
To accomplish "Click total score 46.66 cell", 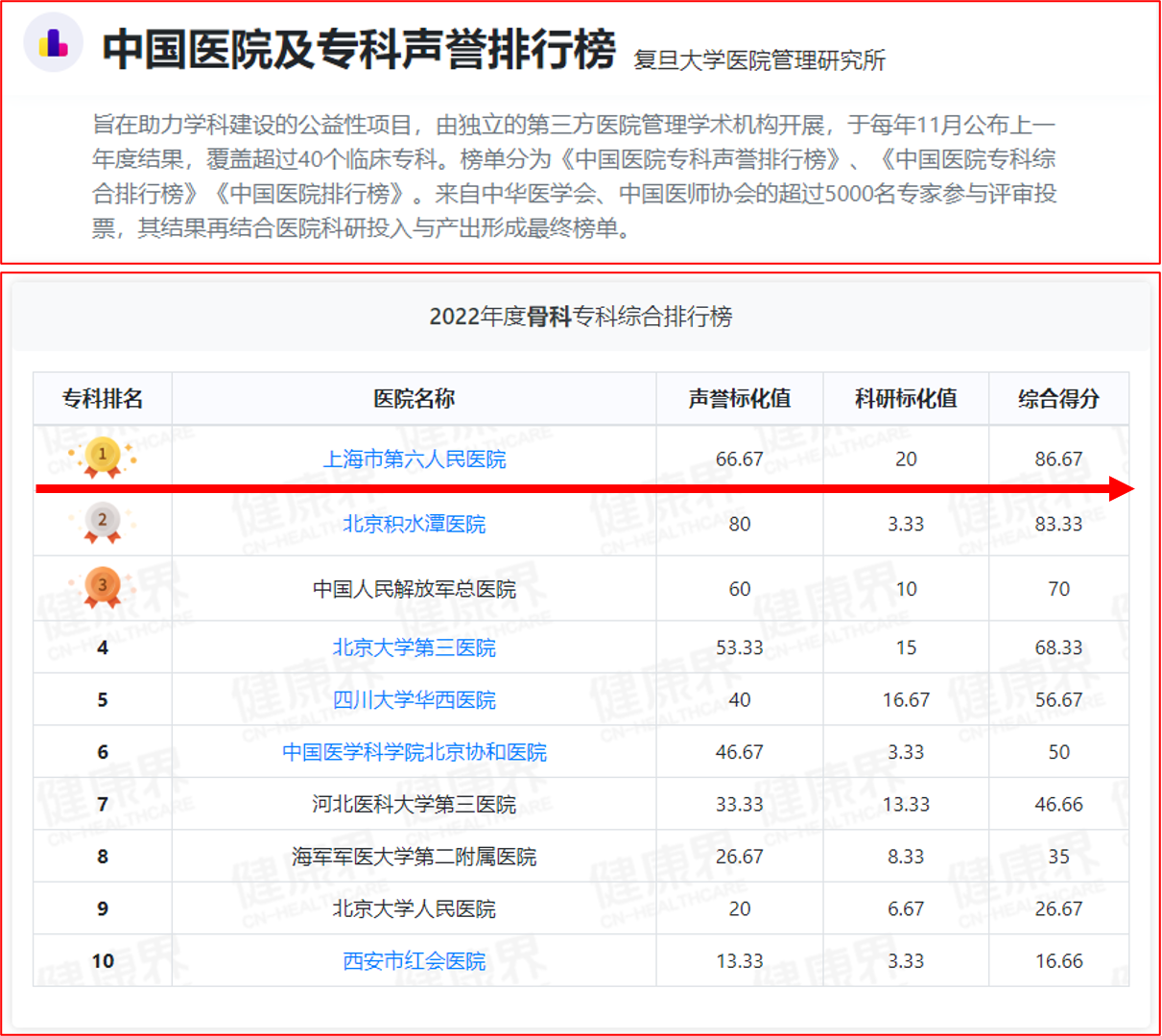I will 1059,805.
